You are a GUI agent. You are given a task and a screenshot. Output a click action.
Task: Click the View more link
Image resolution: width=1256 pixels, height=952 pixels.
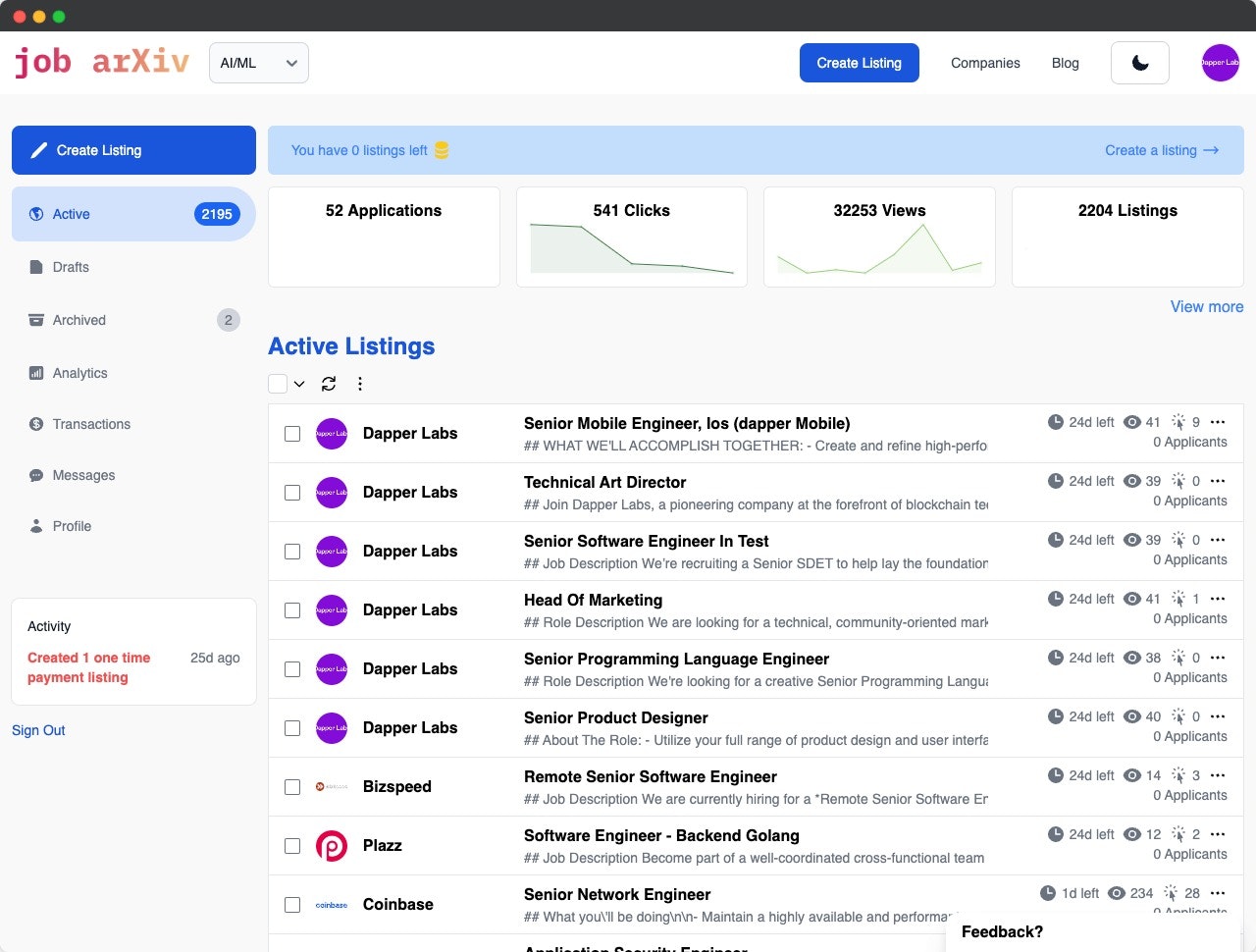point(1207,306)
